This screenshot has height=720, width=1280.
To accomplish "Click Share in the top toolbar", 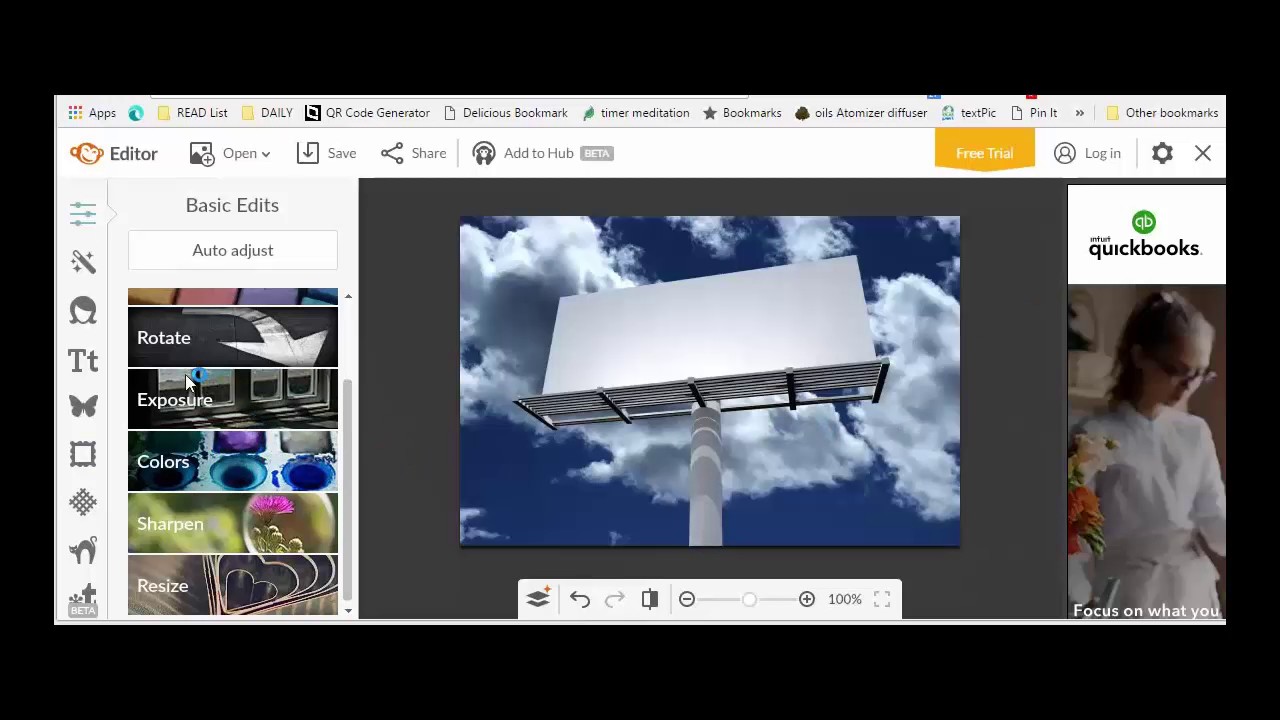I will [413, 153].
